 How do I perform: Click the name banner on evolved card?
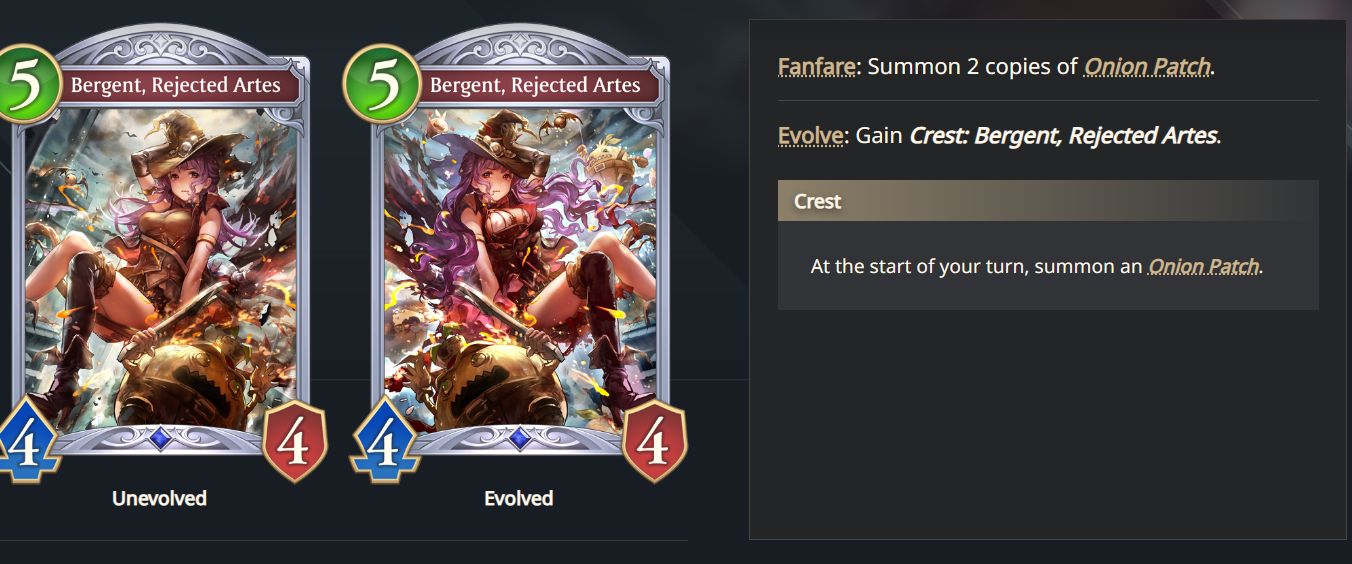pyautogui.click(x=535, y=85)
